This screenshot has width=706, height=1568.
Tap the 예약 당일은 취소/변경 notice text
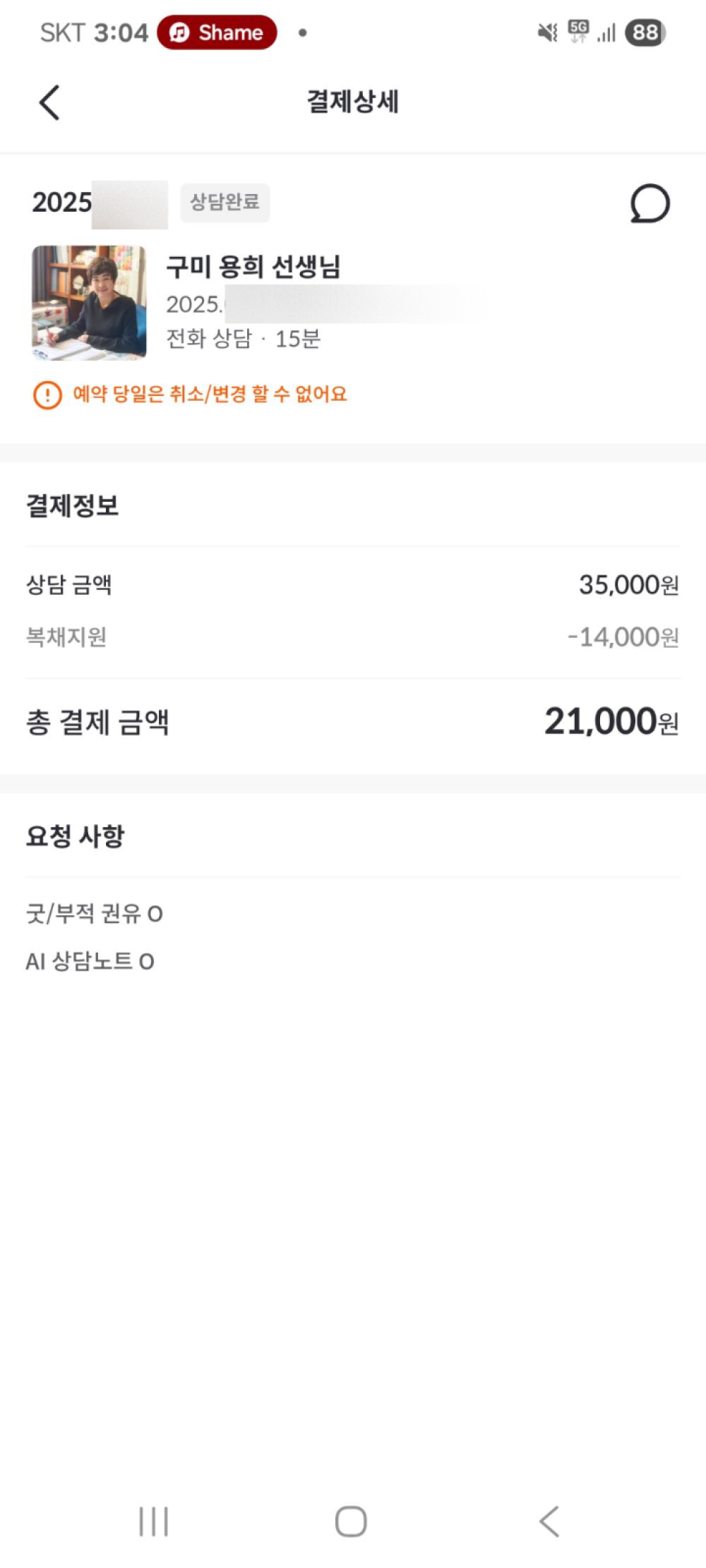210,394
